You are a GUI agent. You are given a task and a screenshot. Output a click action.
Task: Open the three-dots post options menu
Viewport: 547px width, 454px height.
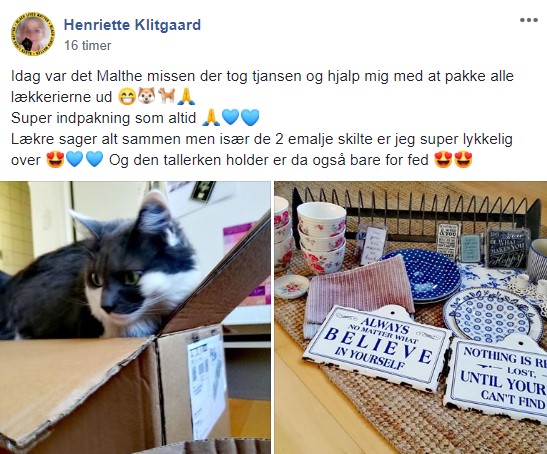click(x=529, y=20)
